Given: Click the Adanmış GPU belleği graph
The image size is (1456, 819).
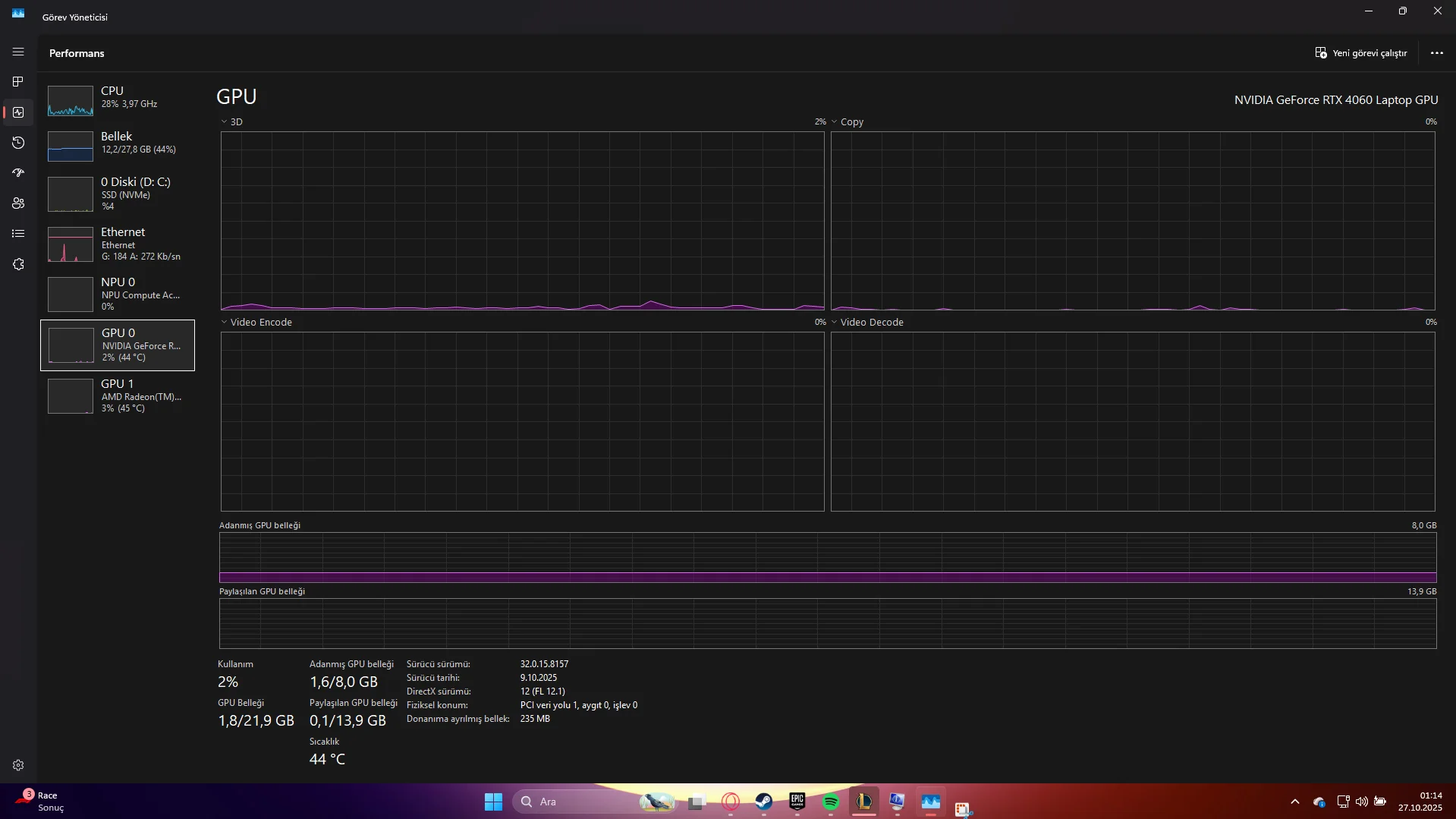Looking at the screenshot, I should pos(828,557).
